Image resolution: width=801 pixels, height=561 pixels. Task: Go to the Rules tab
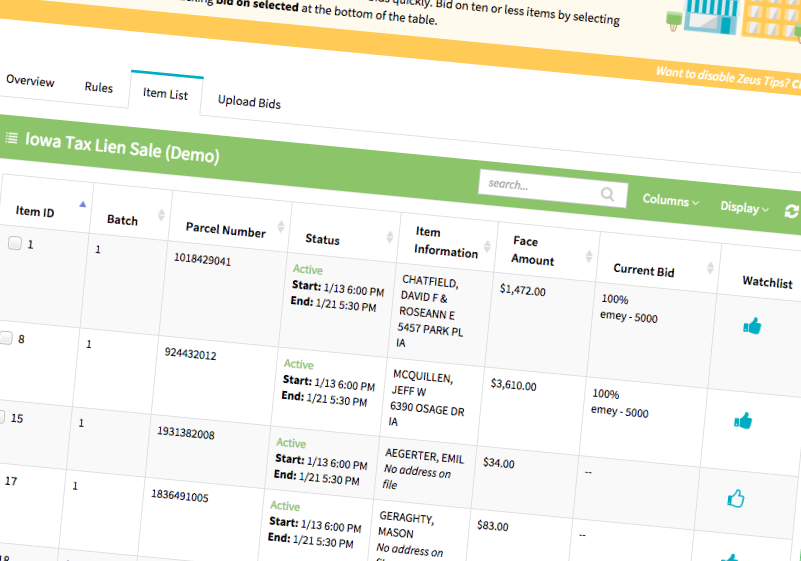point(99,87)
